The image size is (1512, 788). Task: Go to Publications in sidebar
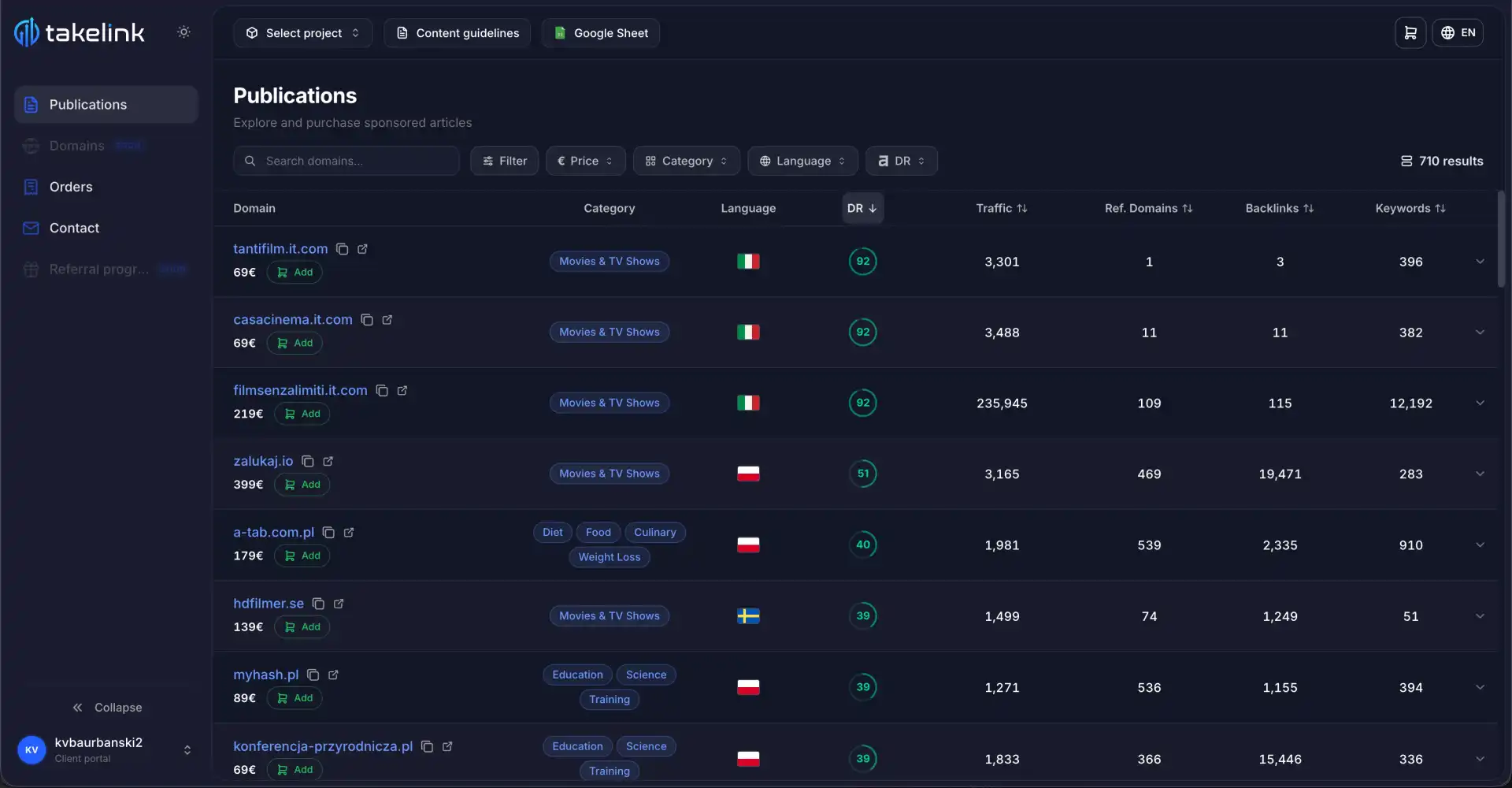pyautogui.click(x=106, y=105)
